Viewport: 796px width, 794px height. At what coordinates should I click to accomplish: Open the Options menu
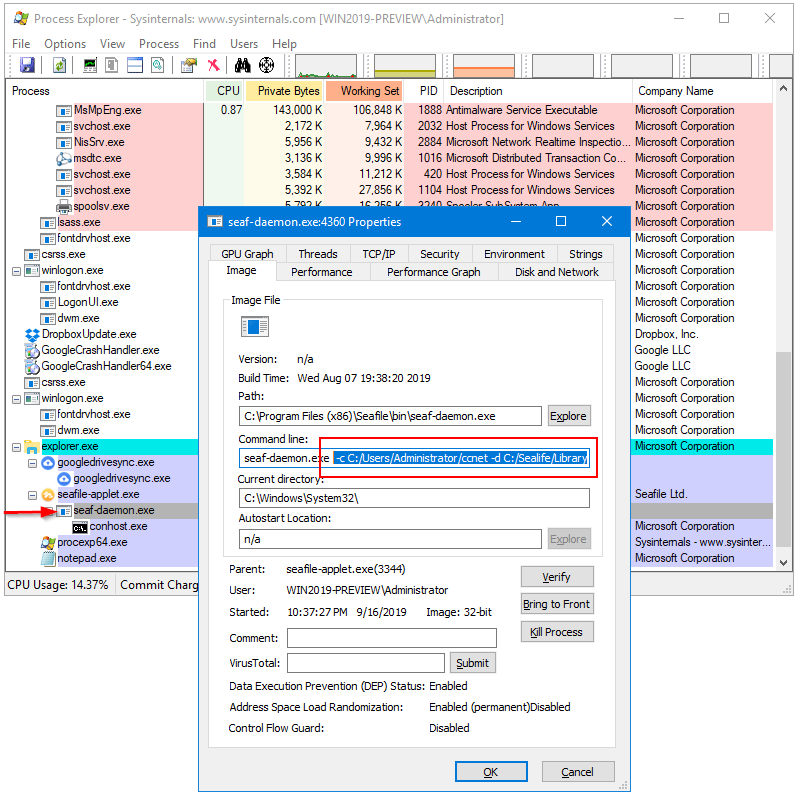[65, 44]
